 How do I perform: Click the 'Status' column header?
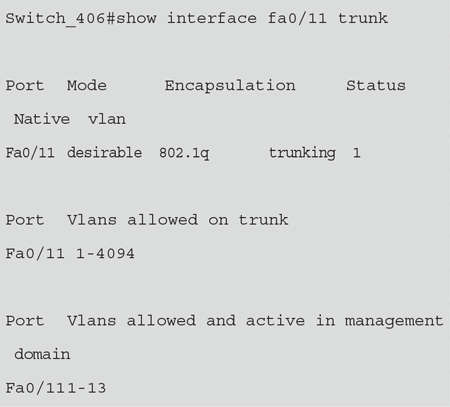pyautogui.click(x=376, y=85)
